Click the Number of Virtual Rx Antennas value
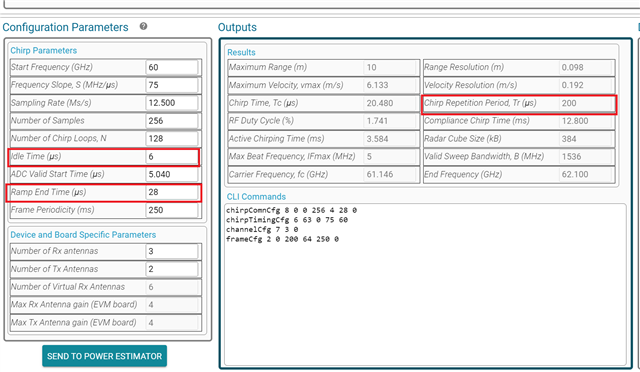This screenshot has width=640, height=372. tap(172, 287)
